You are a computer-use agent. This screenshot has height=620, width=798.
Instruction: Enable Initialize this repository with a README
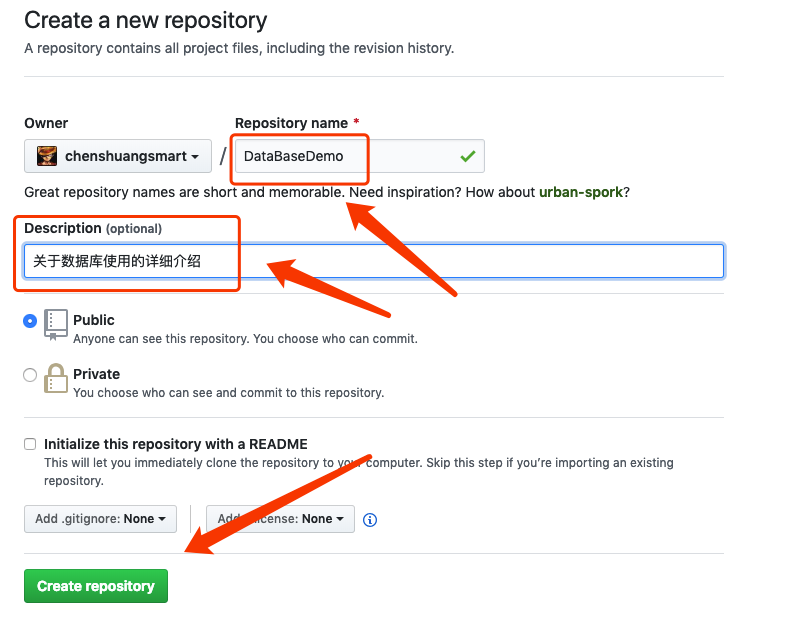(30, 444)
